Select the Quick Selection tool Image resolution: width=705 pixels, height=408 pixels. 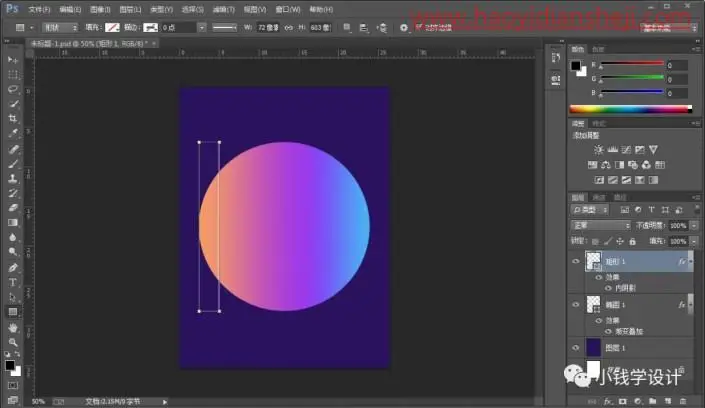click(x=13, y=104)
